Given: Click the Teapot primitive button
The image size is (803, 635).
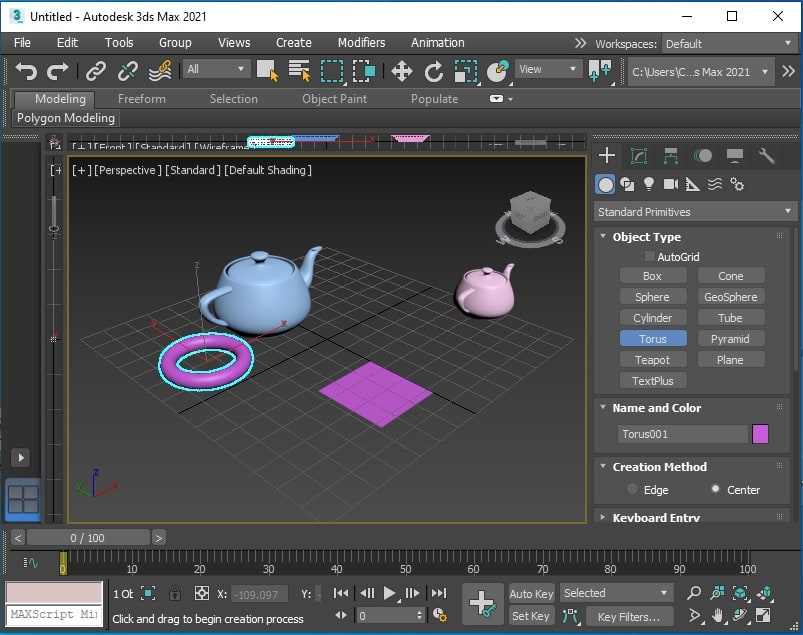Looking at the screenshot, I should coord(653,360).
